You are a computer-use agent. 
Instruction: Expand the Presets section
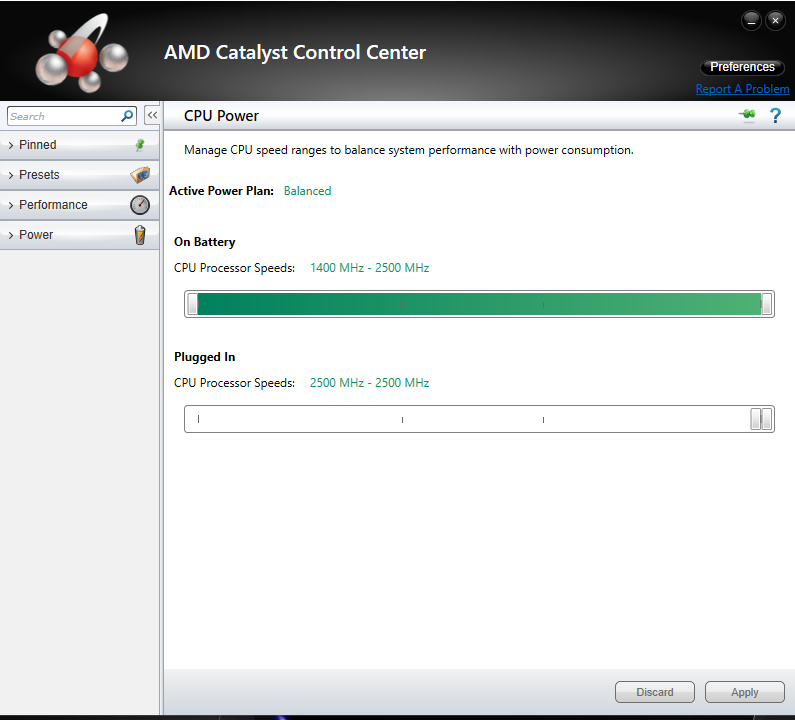click(80, 175)
